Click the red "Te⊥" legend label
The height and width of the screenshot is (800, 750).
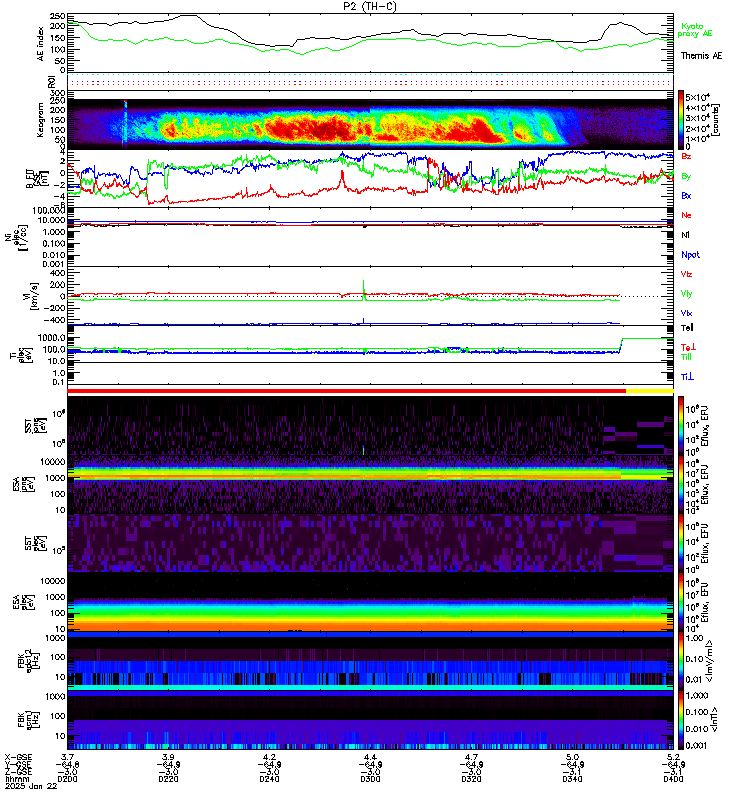tap(688, 347)
